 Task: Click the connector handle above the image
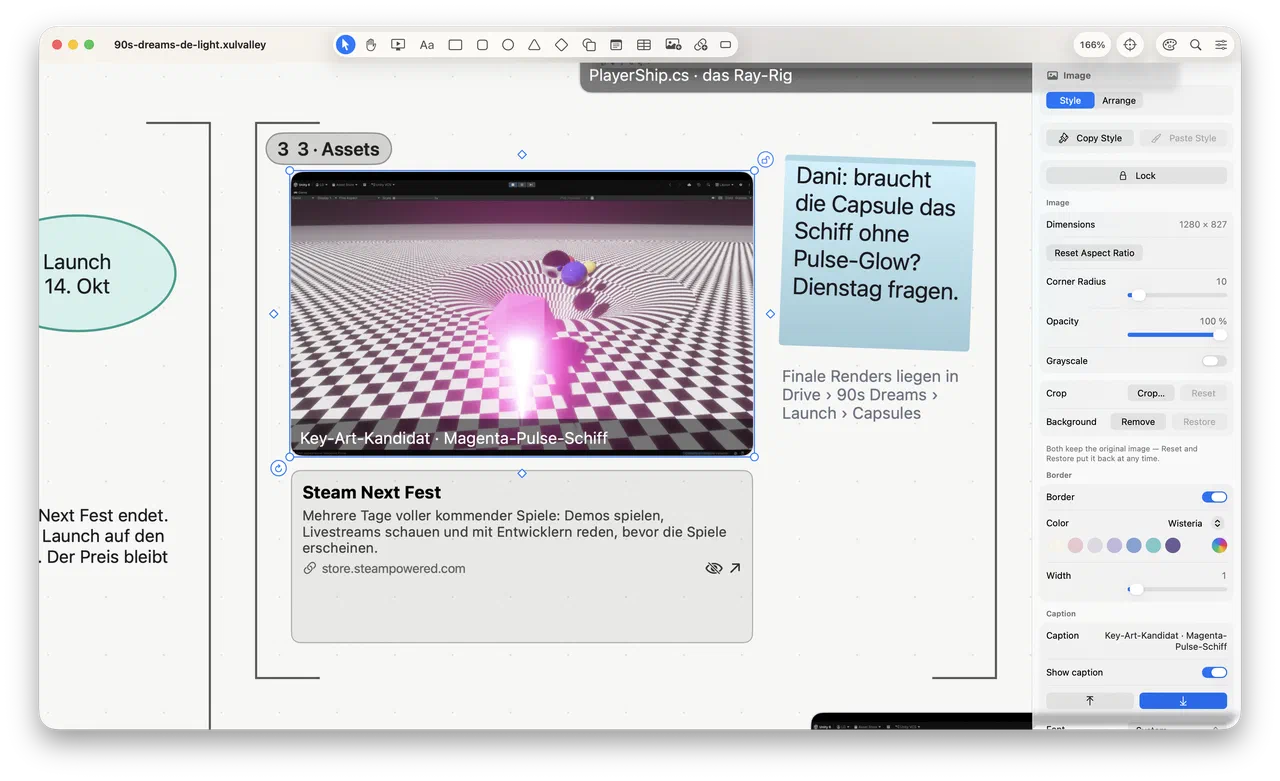(x=522, y=154)
